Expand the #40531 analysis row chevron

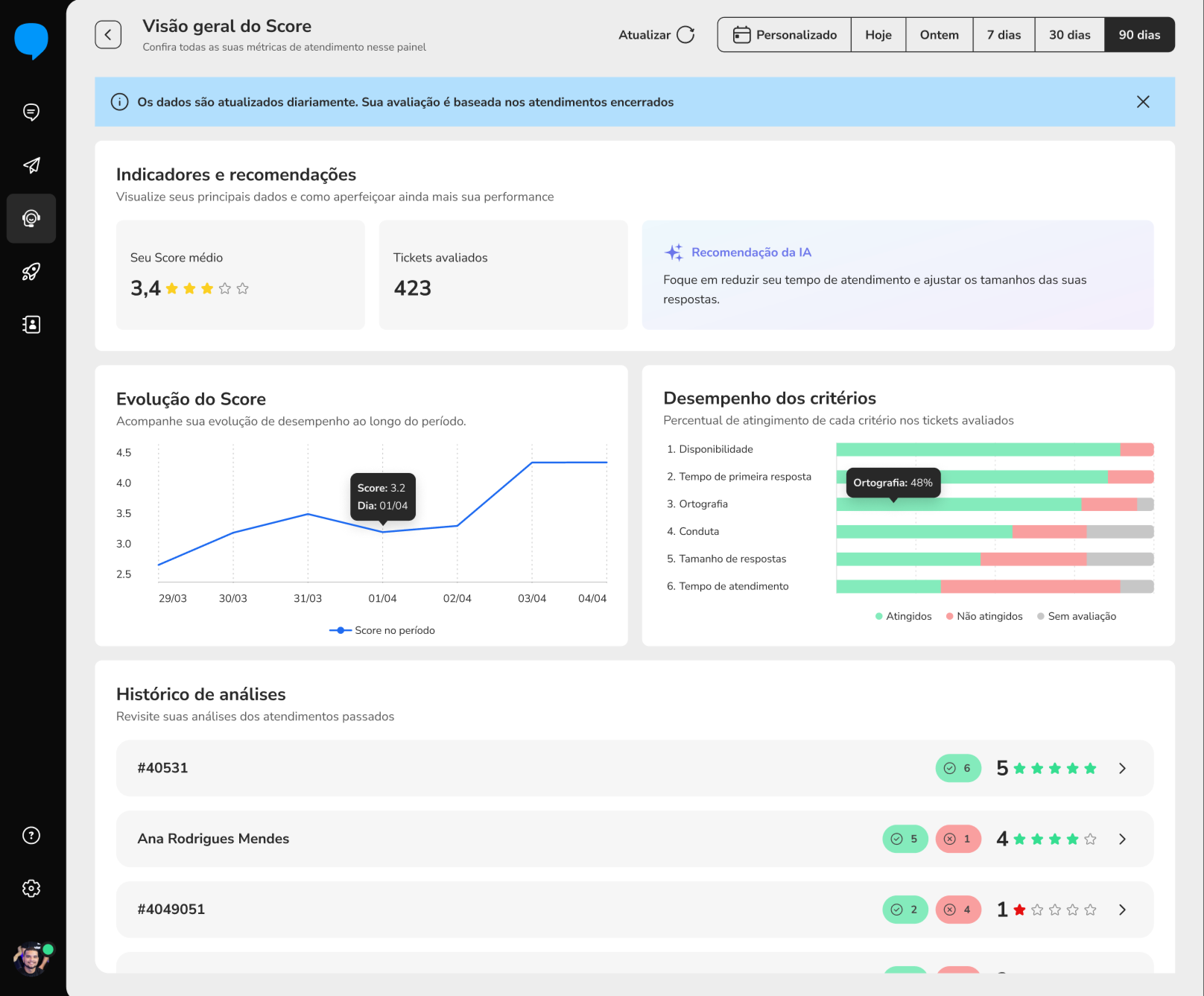point(1122,768)
